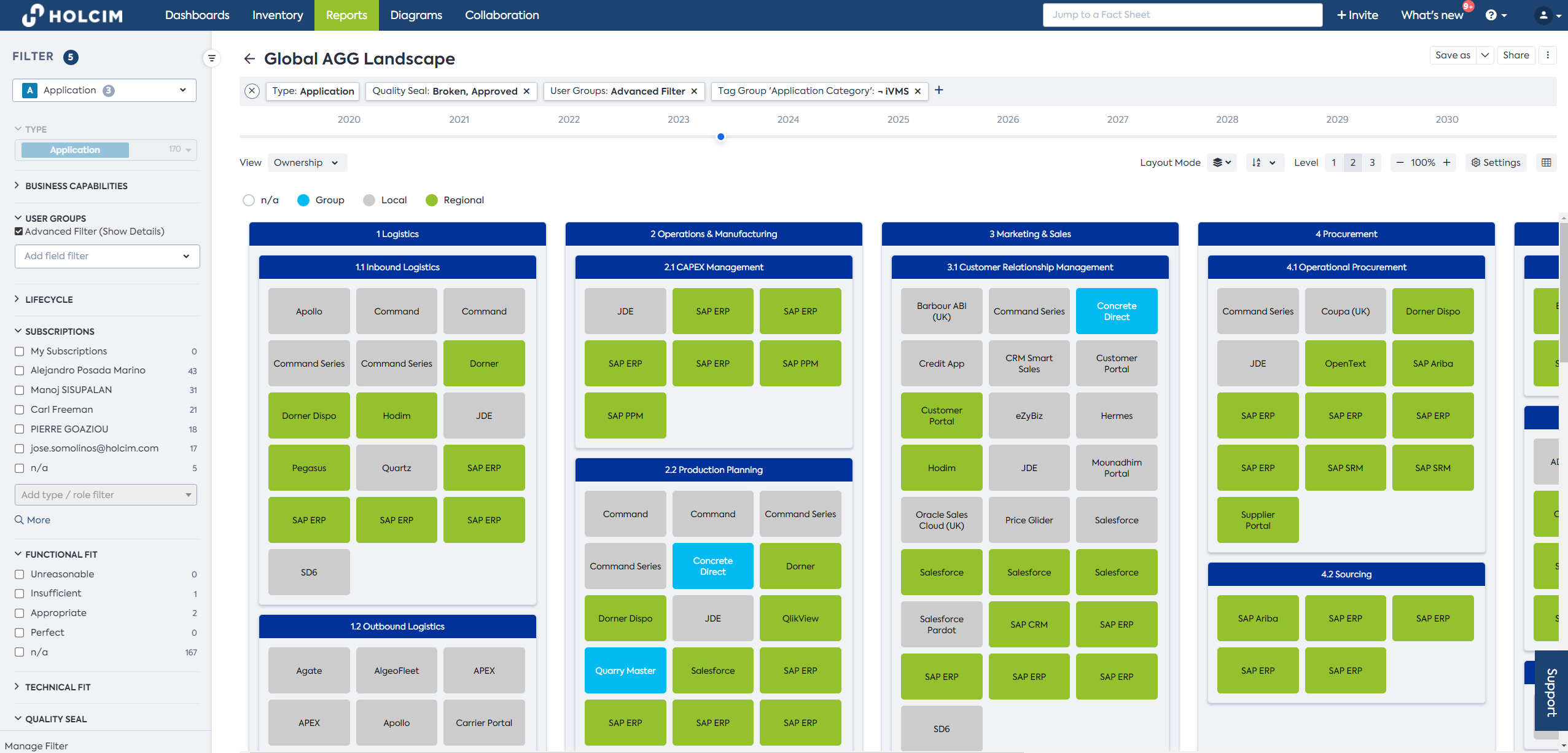
Task: Open the table view grid icon
Action: [1547, 163]
